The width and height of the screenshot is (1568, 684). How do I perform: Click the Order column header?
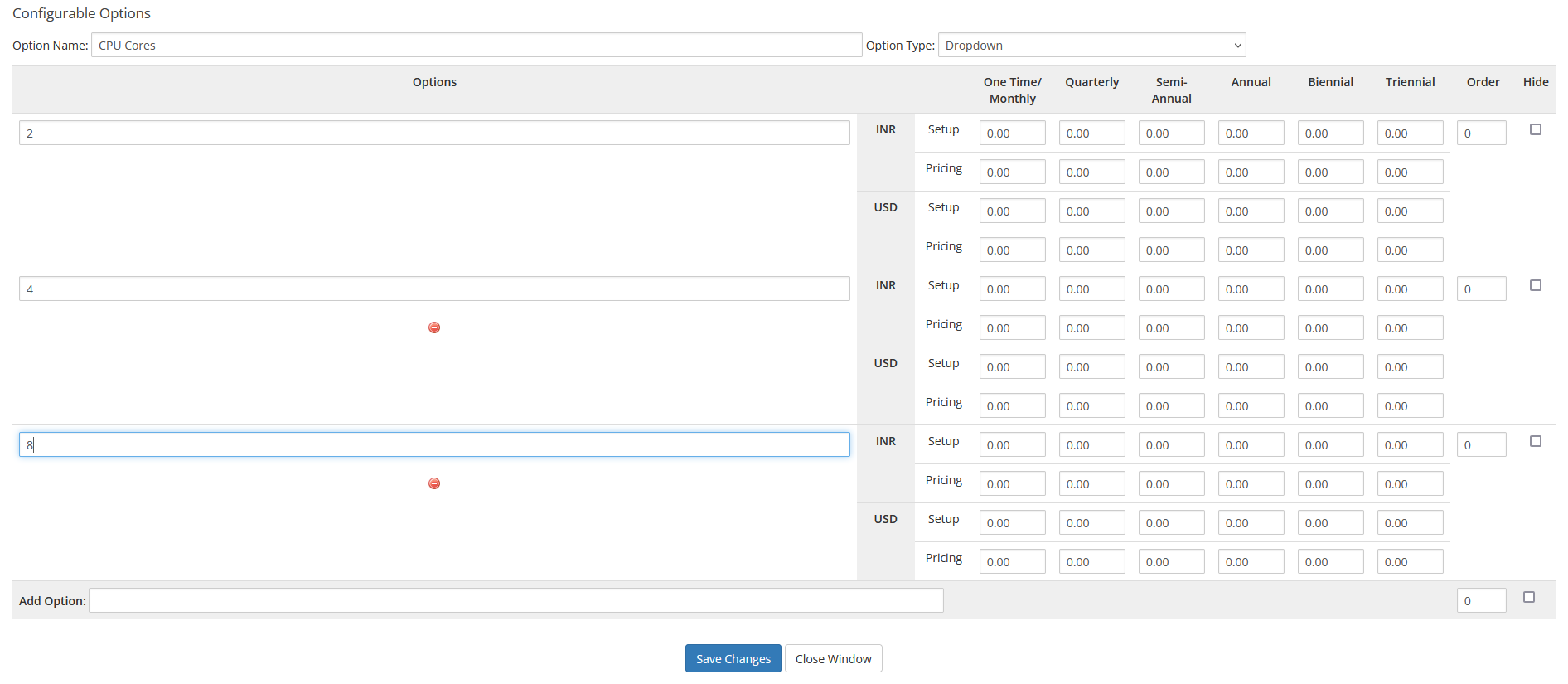pyautogui.click(x=1483, y=81)
